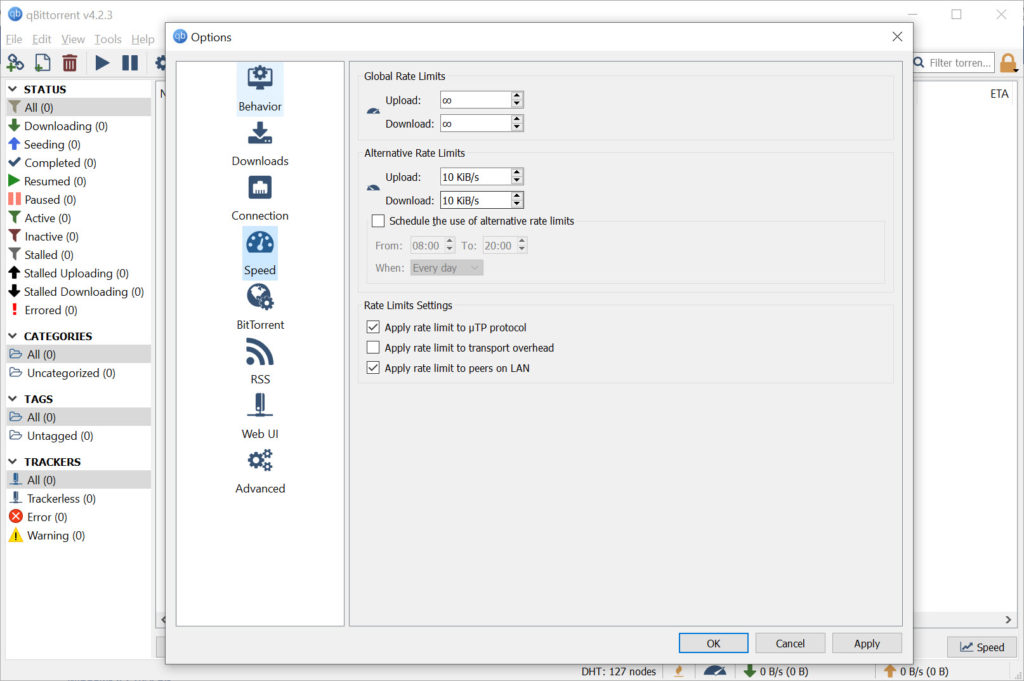Open the Downloads options page
The width and height of the screenshot is (1024, 681).
260,144
